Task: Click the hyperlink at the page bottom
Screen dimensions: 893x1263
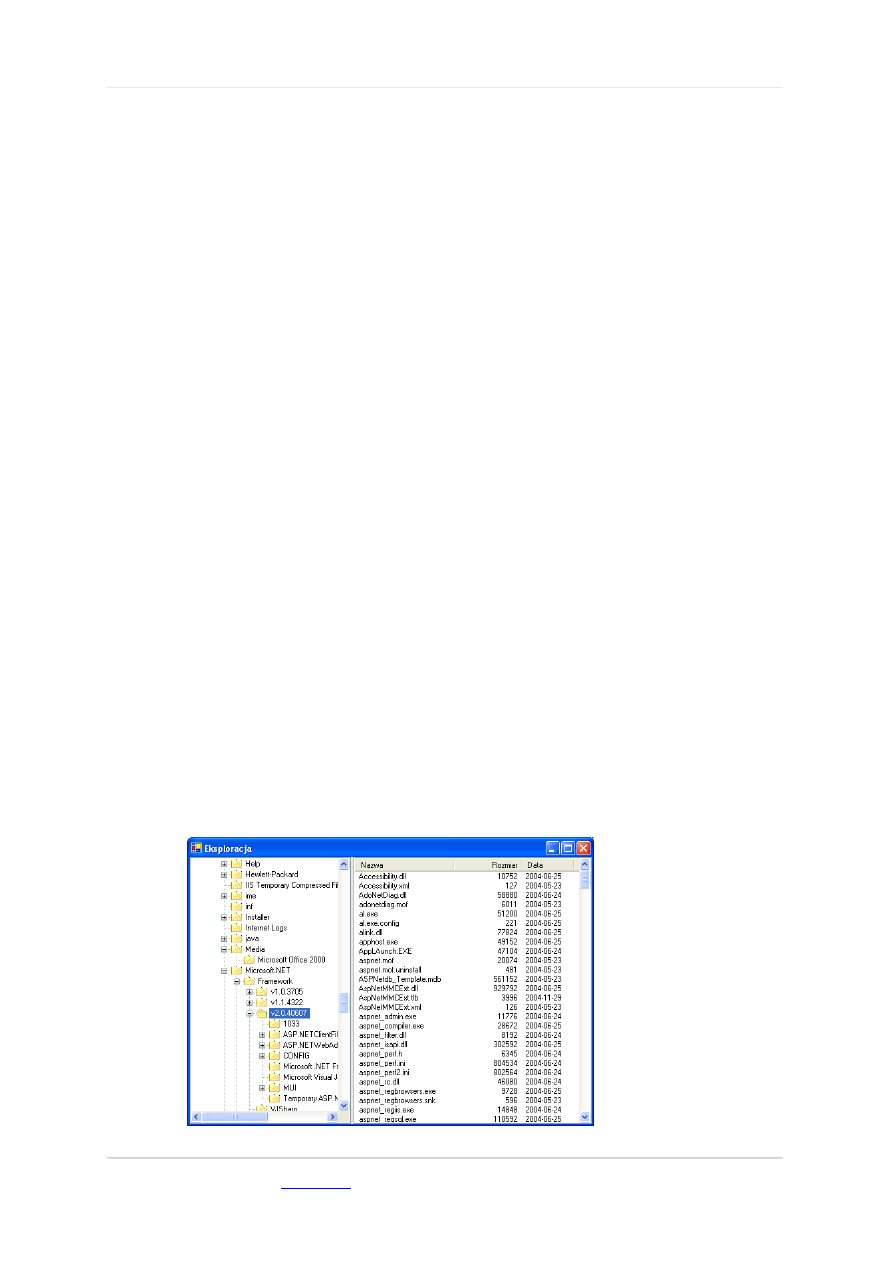Action: click(x=315, y=1187)
